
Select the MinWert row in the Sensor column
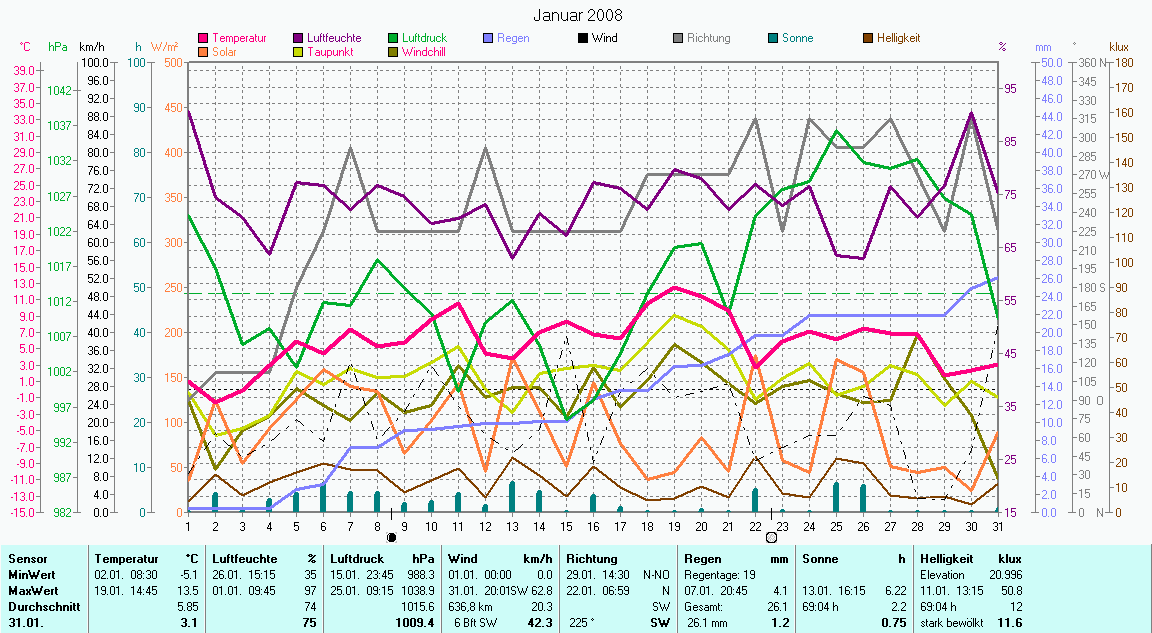(x=29, y=574)
